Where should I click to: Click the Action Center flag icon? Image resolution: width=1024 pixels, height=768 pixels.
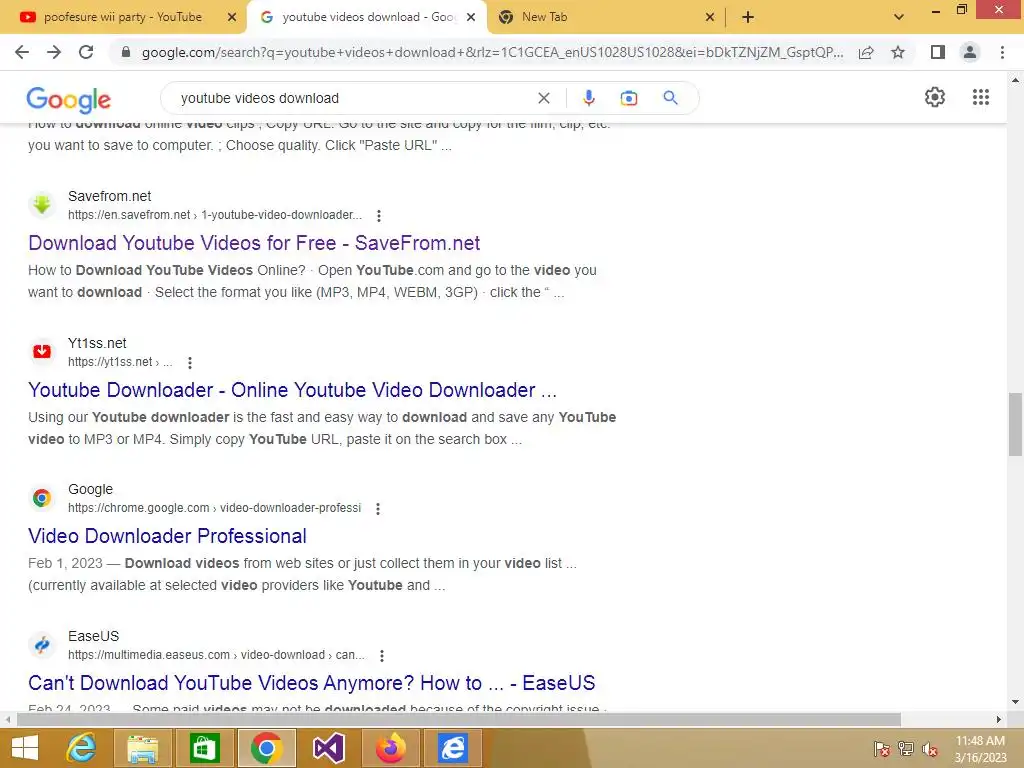tap(882, 749)
